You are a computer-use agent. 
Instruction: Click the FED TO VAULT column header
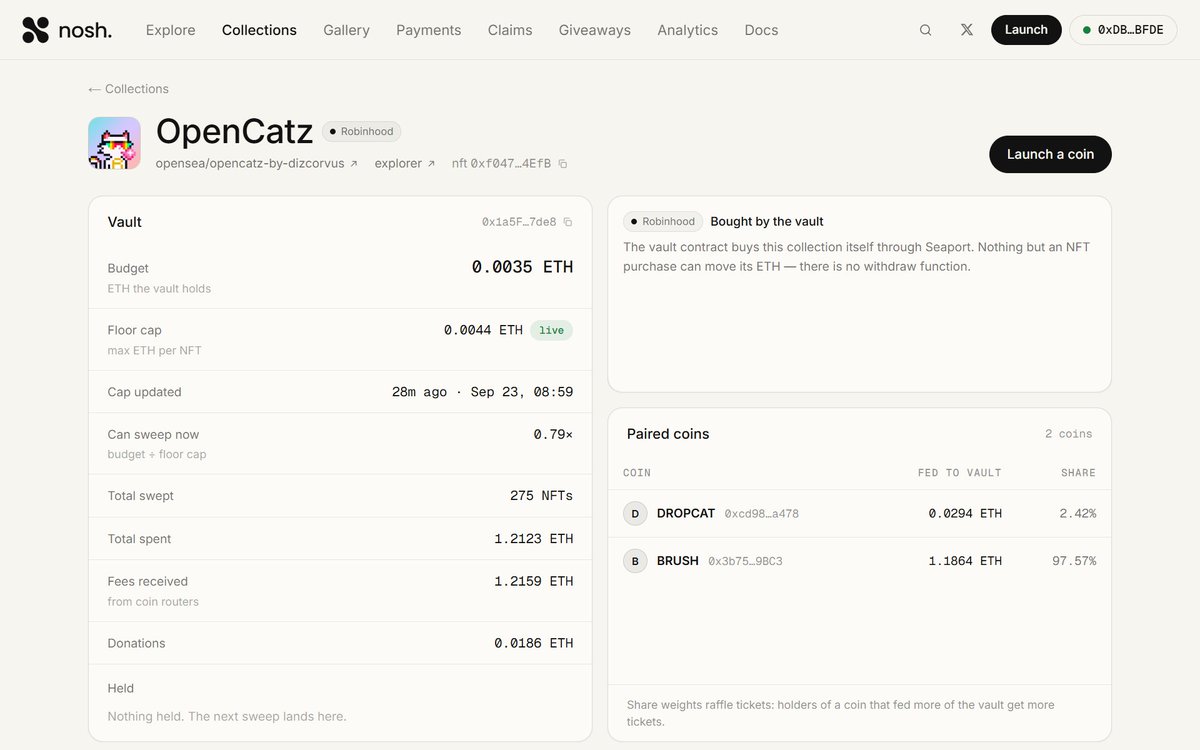tap(959, 473)
